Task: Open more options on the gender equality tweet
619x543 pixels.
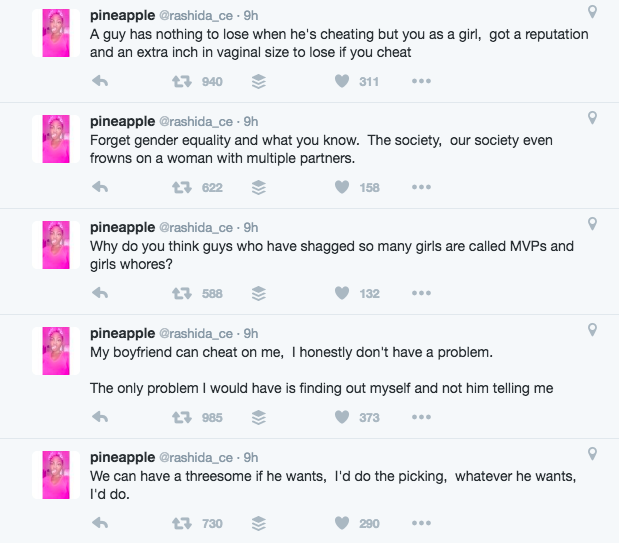Action: (421, 187)
